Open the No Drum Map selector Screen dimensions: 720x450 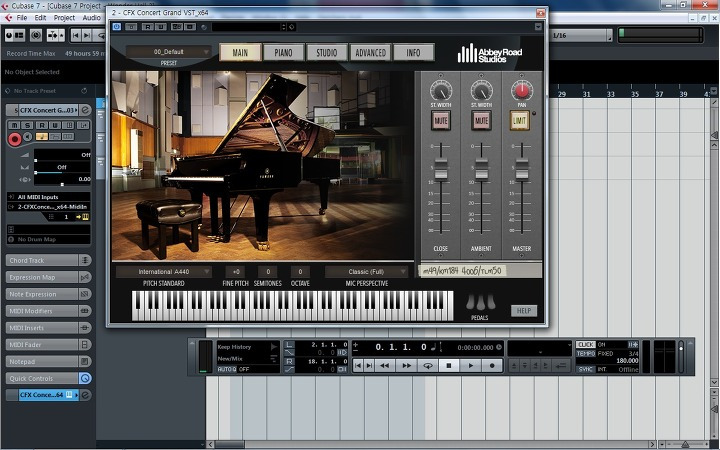[48, 239]
